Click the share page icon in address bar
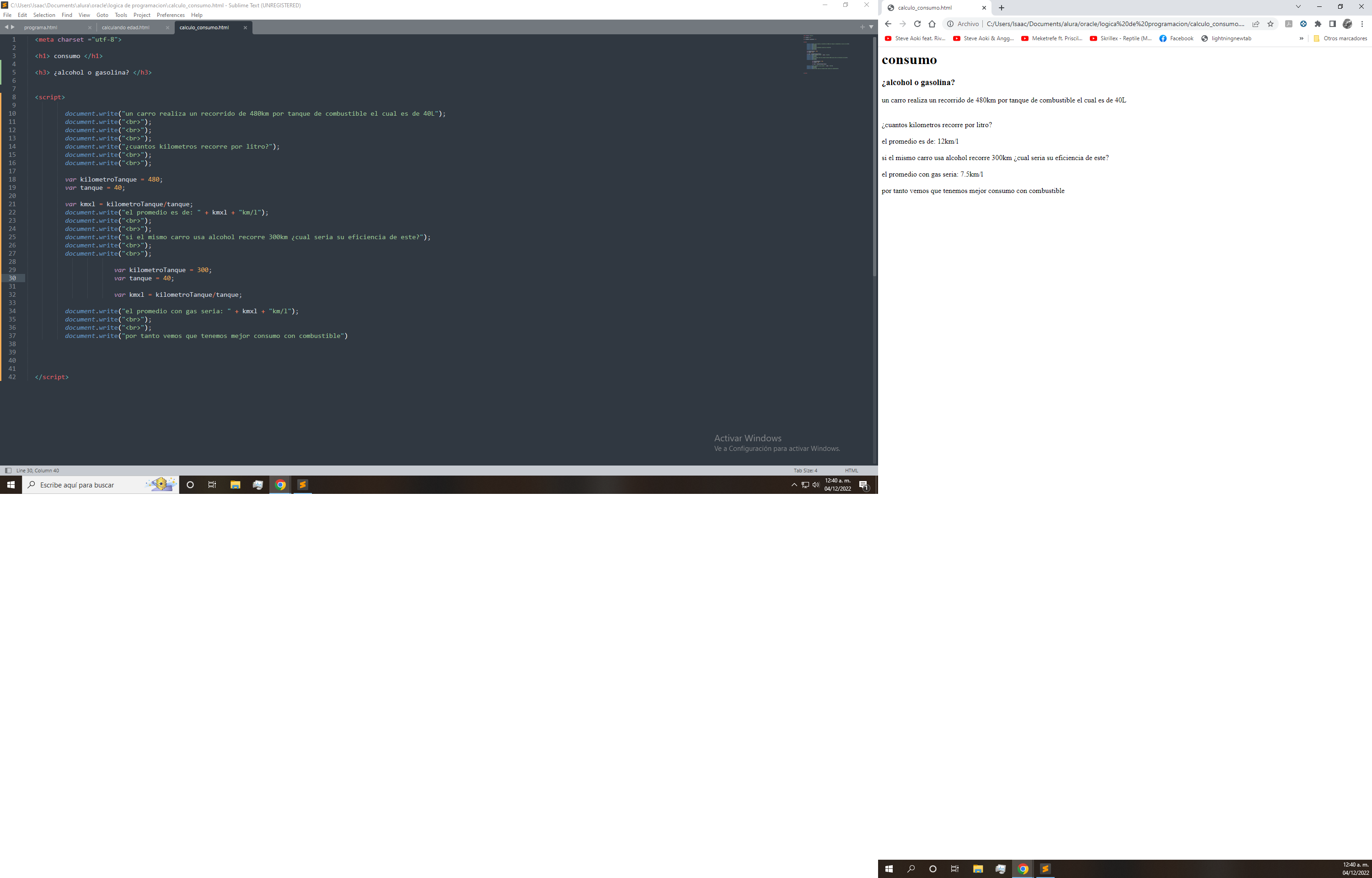1372x878 pixels. pyautogui.click(x=1256, y=24)
